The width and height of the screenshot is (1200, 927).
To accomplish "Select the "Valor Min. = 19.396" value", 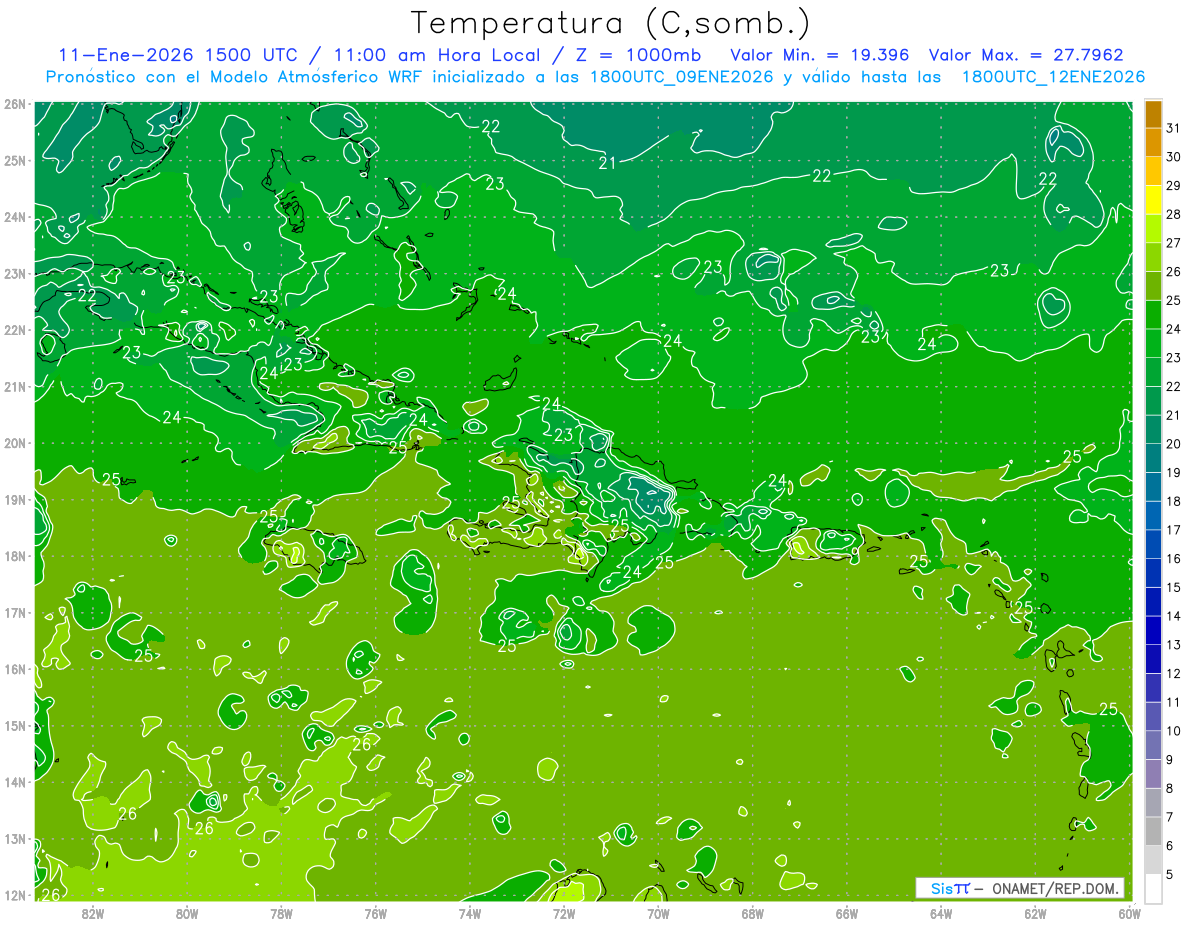I will point(822,55).
